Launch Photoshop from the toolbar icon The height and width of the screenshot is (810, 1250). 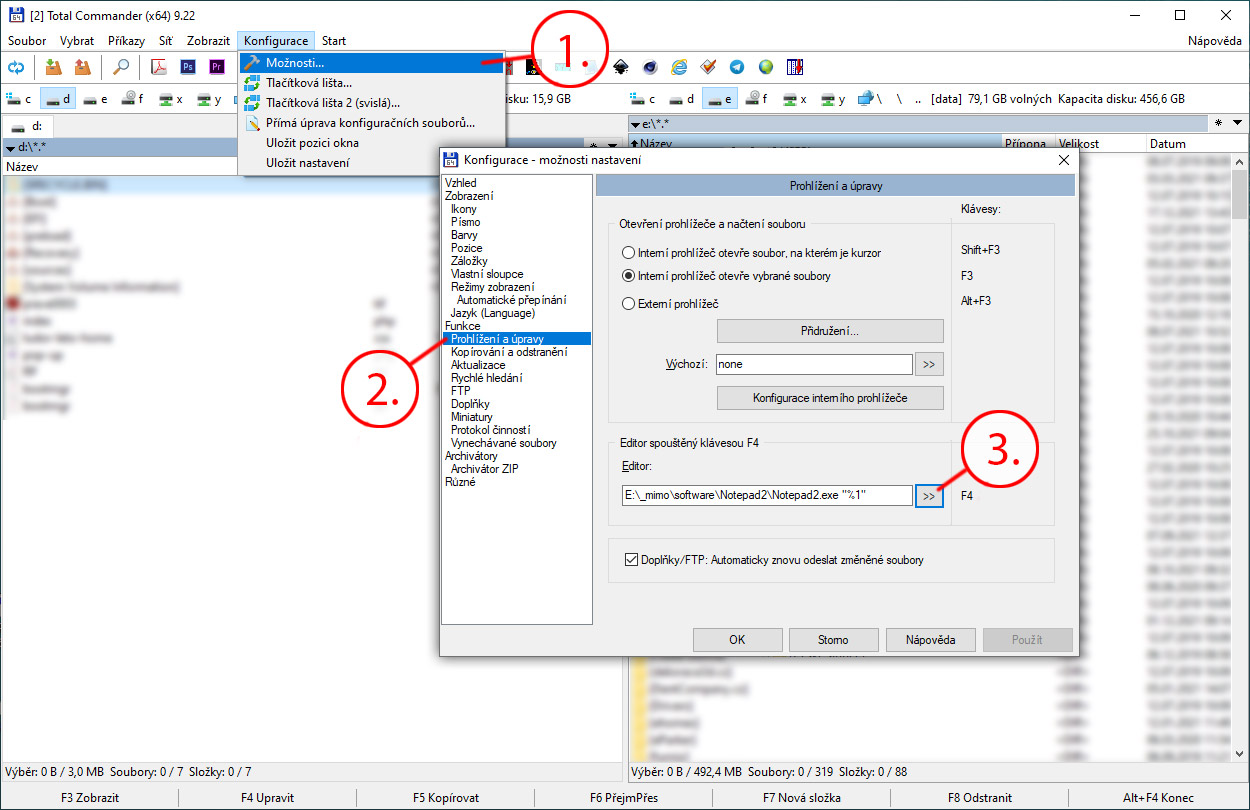coord(188,67)
